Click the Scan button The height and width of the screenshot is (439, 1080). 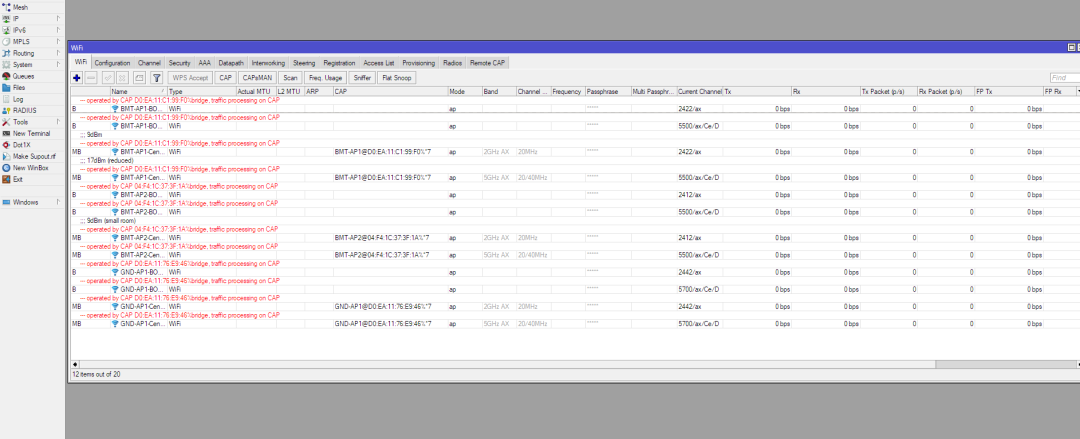pos(290,78)
